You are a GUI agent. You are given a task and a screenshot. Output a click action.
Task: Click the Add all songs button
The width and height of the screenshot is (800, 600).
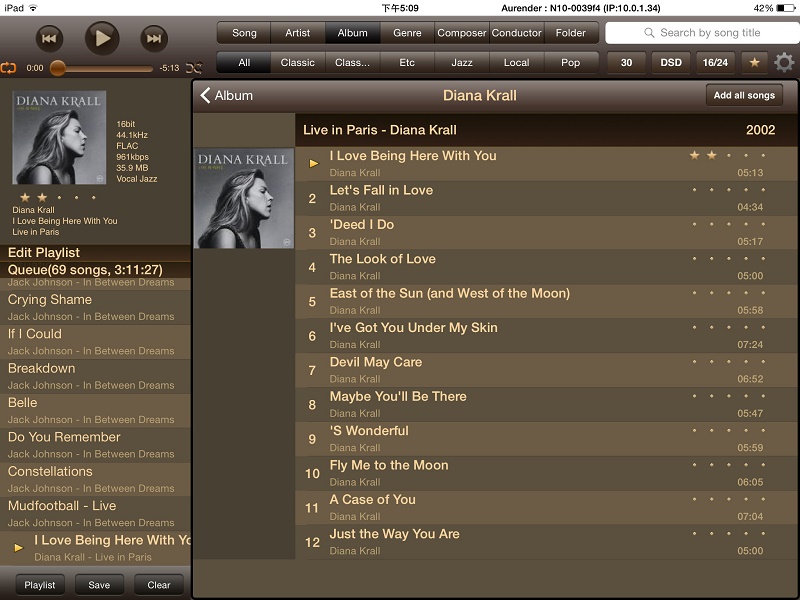point(744,95)
